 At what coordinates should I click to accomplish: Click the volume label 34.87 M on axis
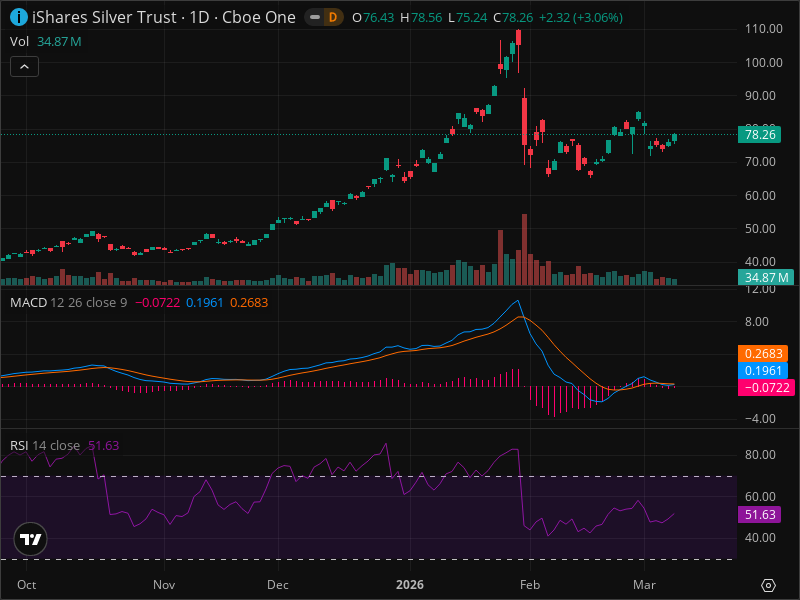pyautogui.click(x=766, y=278)
